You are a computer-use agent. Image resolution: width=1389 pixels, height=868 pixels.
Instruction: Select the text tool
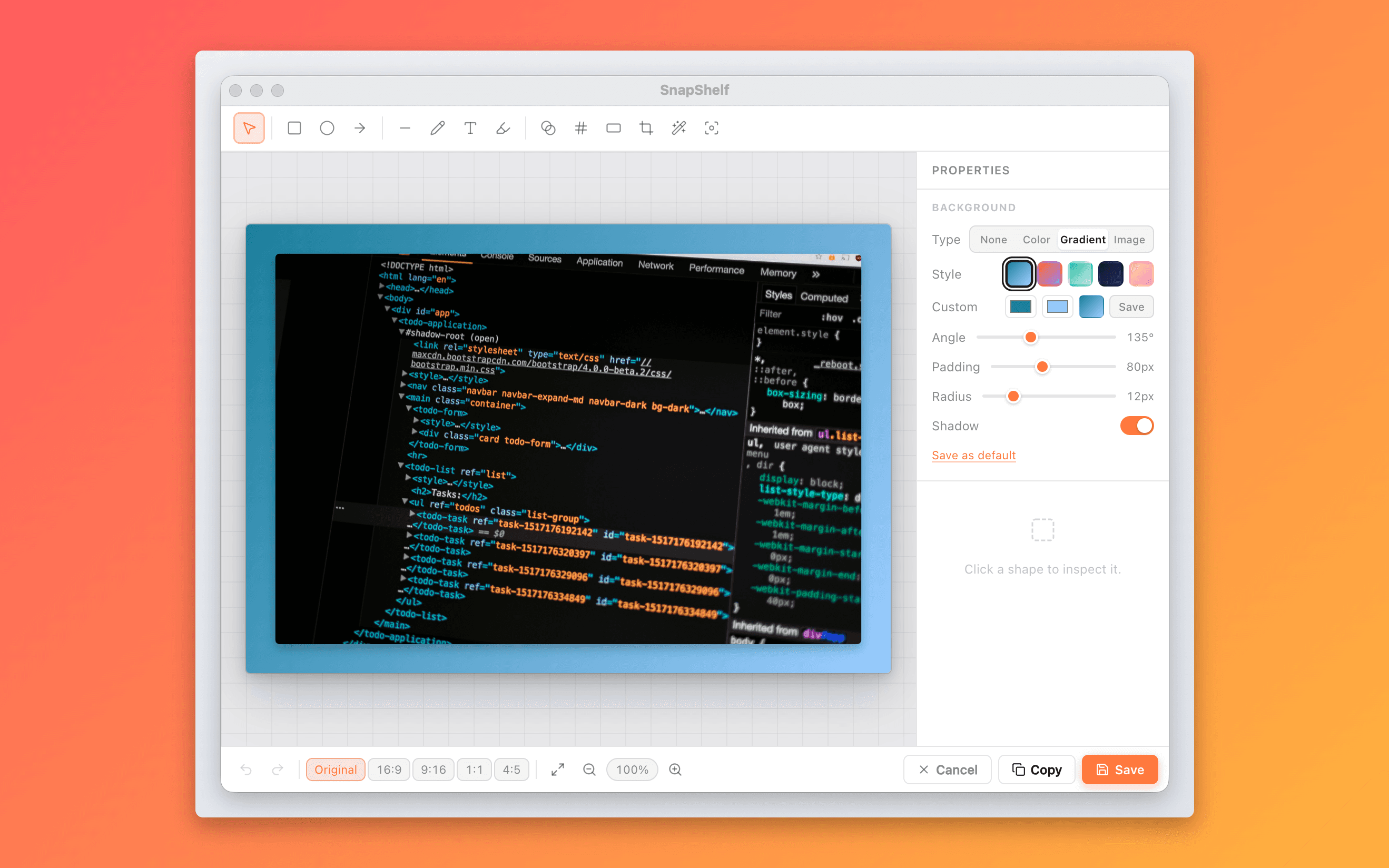(x=470, y=128)
